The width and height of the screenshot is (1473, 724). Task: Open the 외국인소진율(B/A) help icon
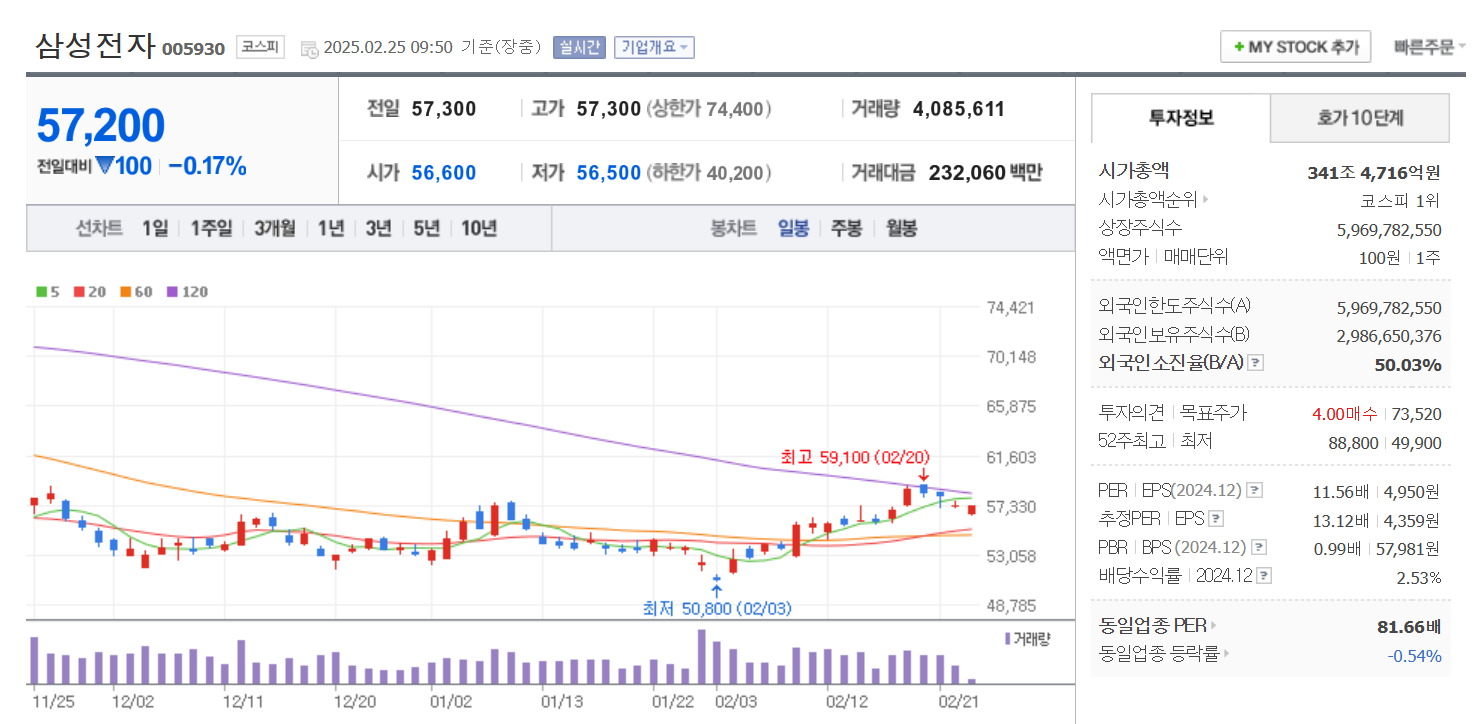point(1255,363)
